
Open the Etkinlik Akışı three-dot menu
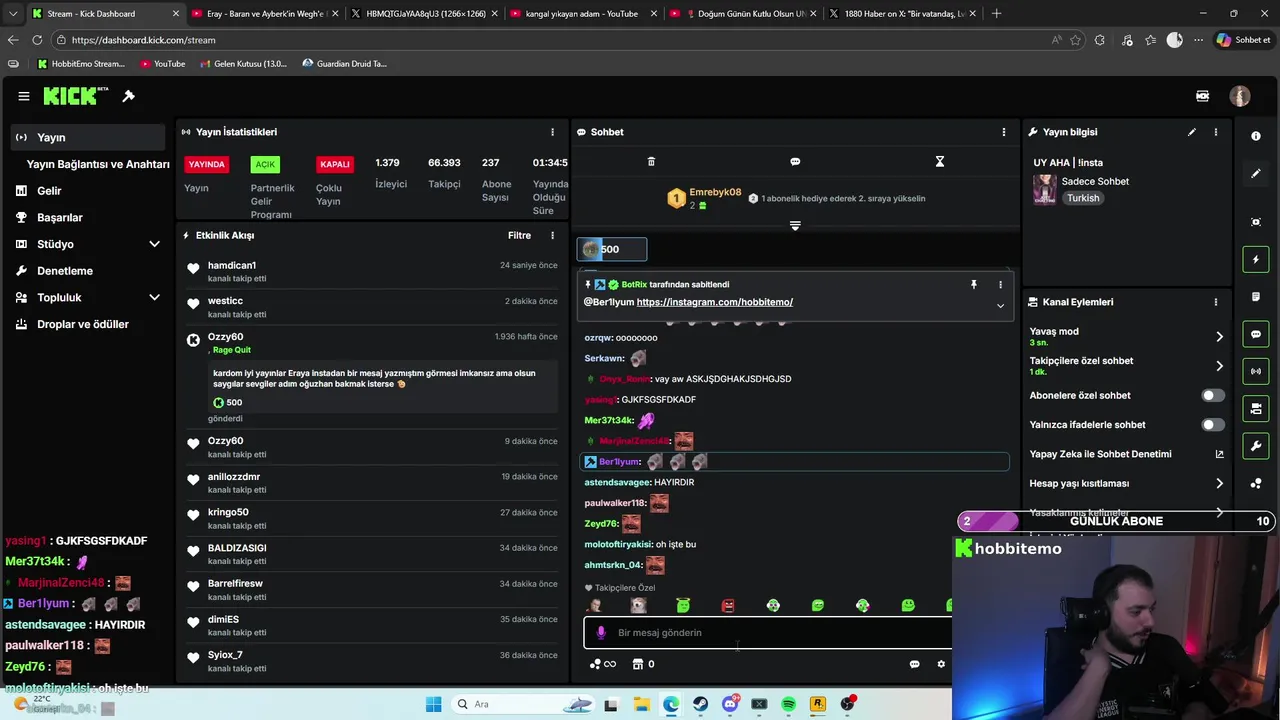click(x=552, y=235)
